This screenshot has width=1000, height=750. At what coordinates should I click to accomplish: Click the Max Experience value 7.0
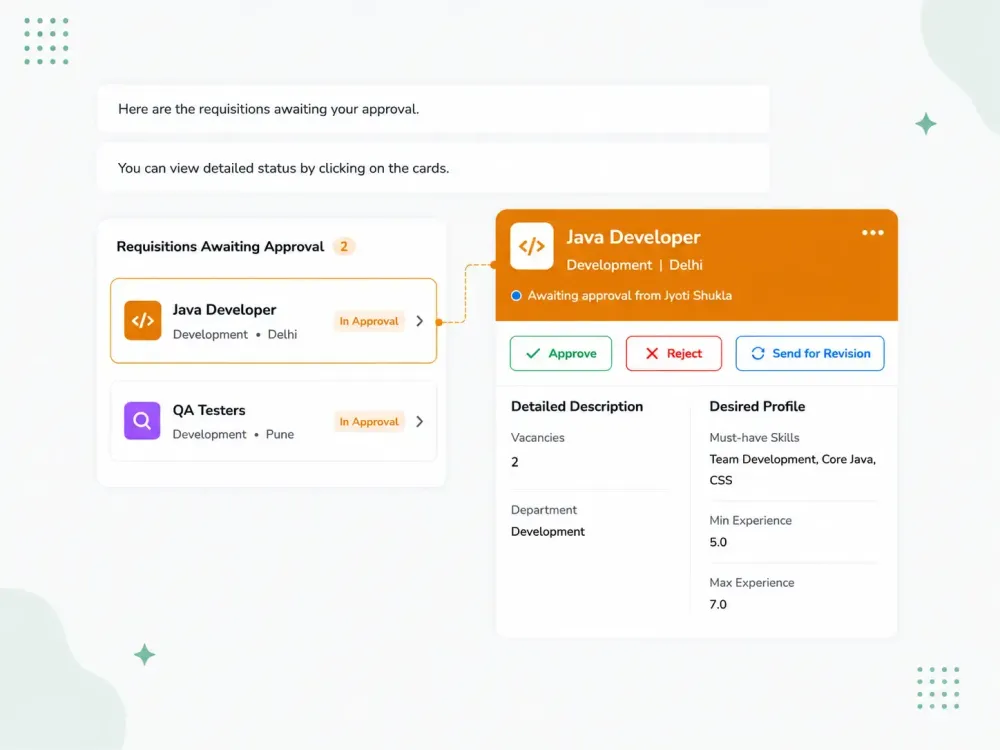point(718,604)
